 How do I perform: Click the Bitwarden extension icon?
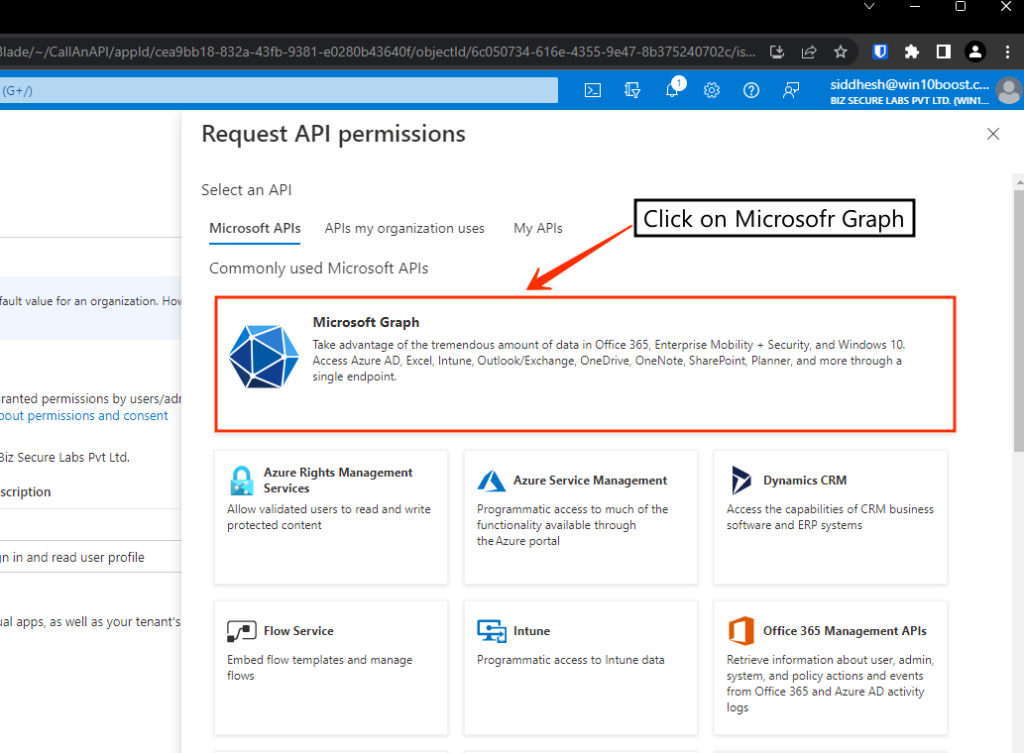tap(880, 51)
